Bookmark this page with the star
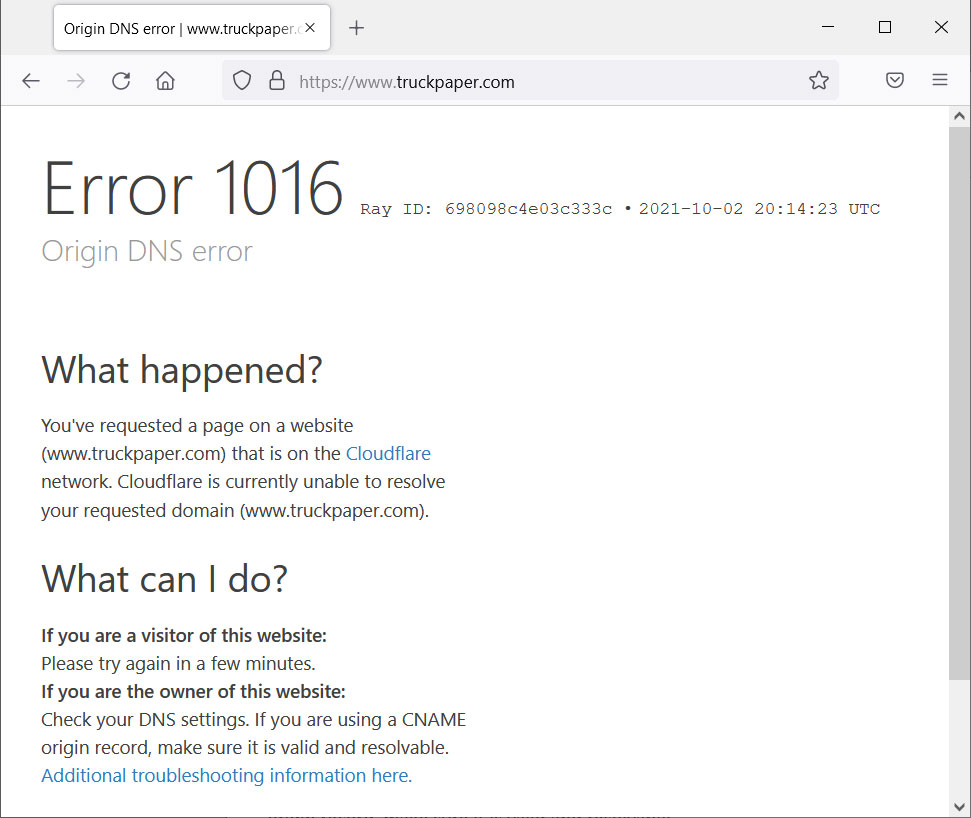971x818 pixels. click(819, 80)
